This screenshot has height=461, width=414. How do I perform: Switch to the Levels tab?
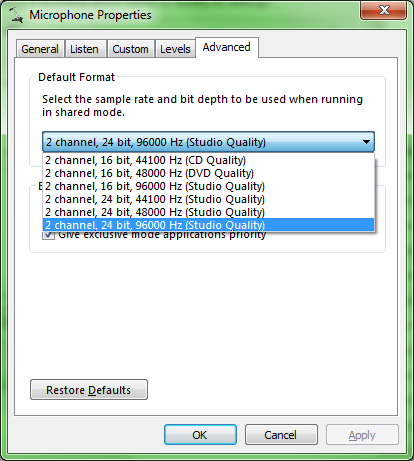point(175,49)
